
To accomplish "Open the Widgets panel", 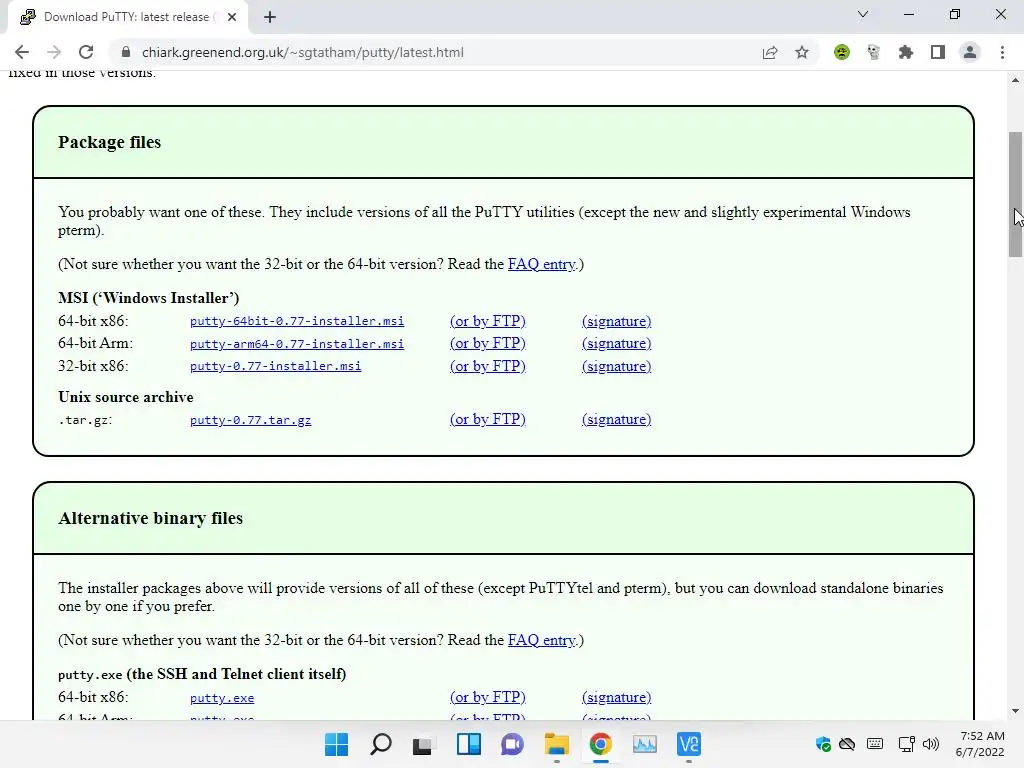I will point(469,744).
